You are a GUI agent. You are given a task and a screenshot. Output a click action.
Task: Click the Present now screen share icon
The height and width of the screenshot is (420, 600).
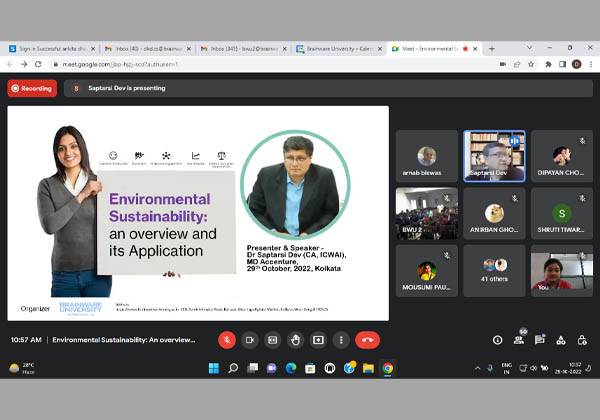[318, 340]
